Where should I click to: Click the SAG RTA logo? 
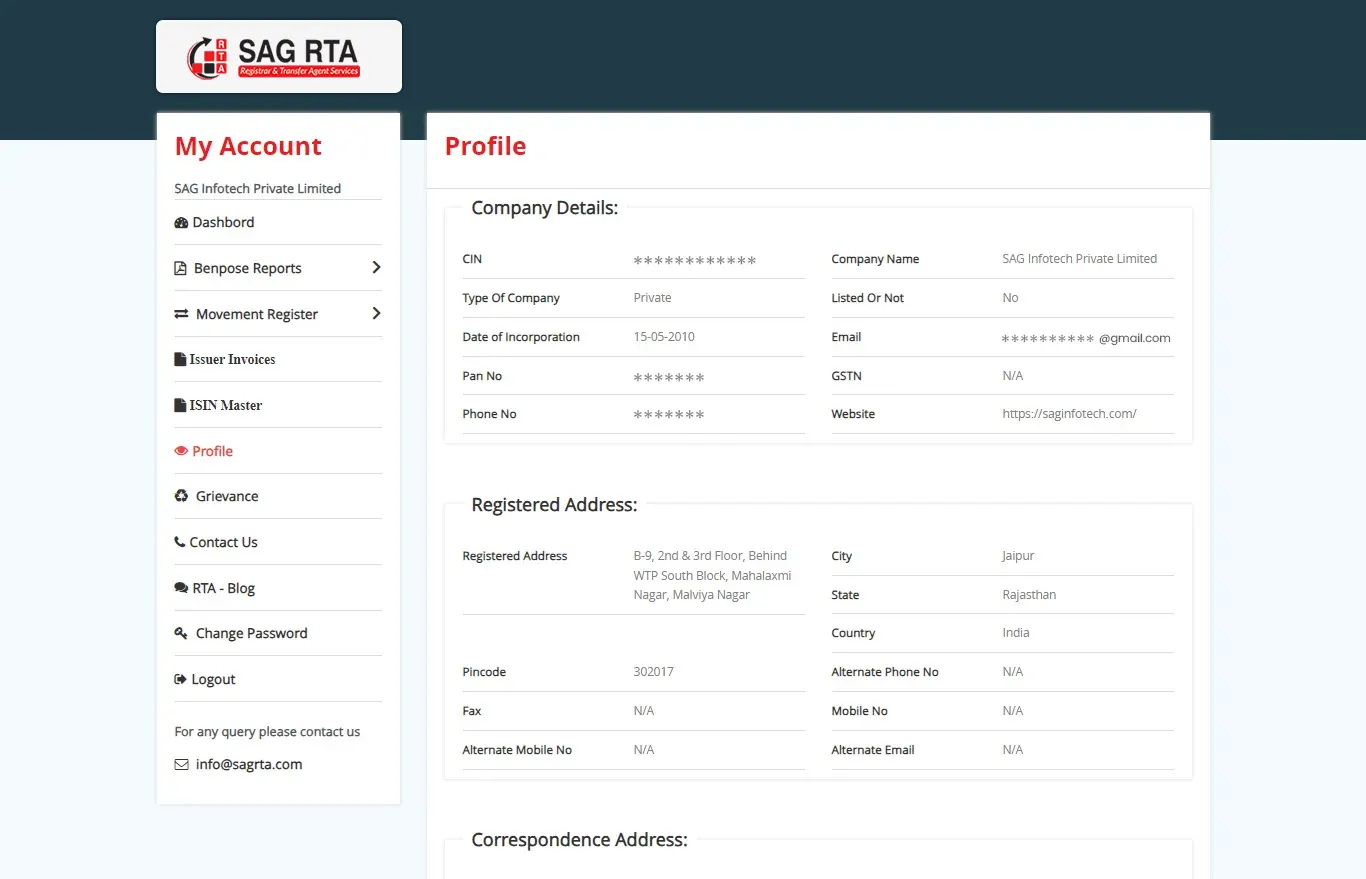pyautogui.click(x=278, y=57)
